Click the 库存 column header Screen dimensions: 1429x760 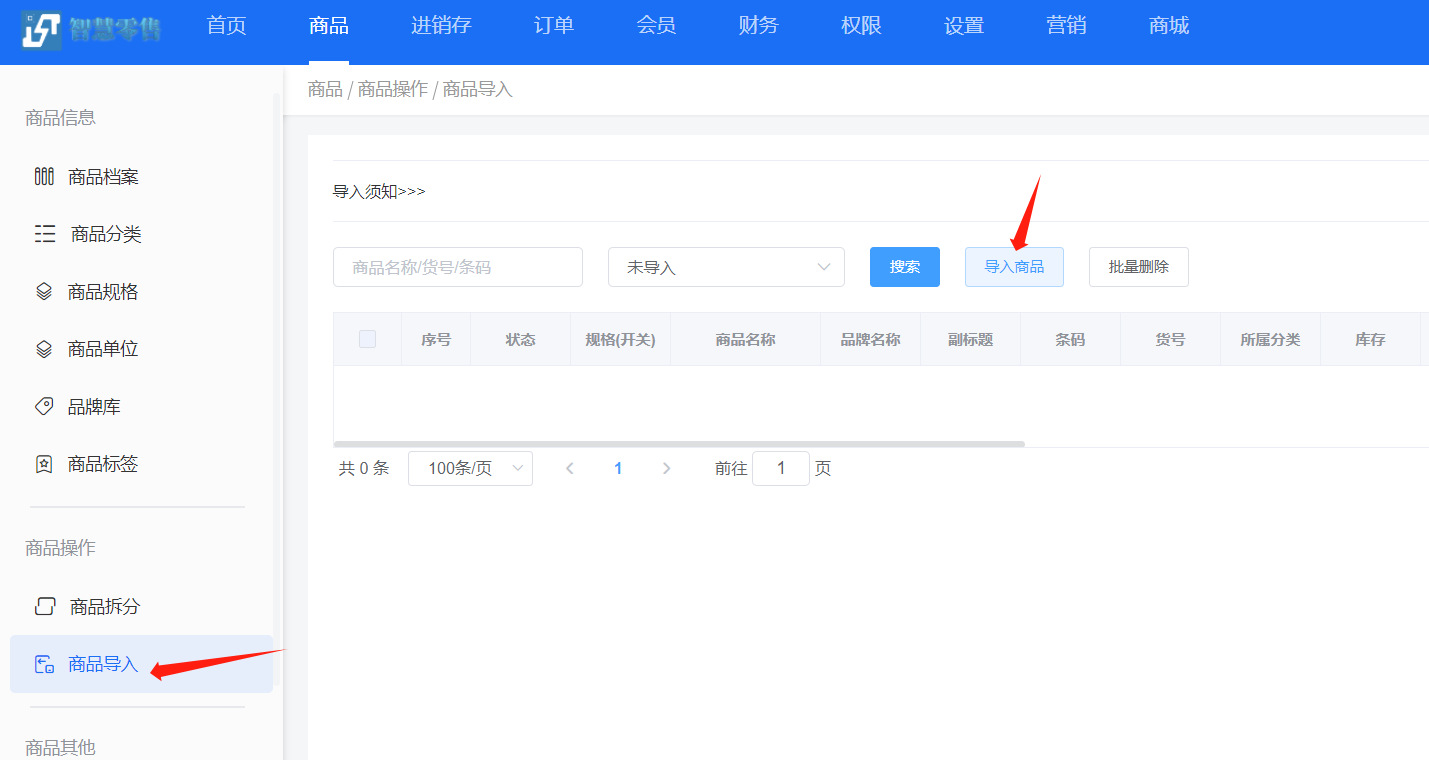(x=1371, y=339)
